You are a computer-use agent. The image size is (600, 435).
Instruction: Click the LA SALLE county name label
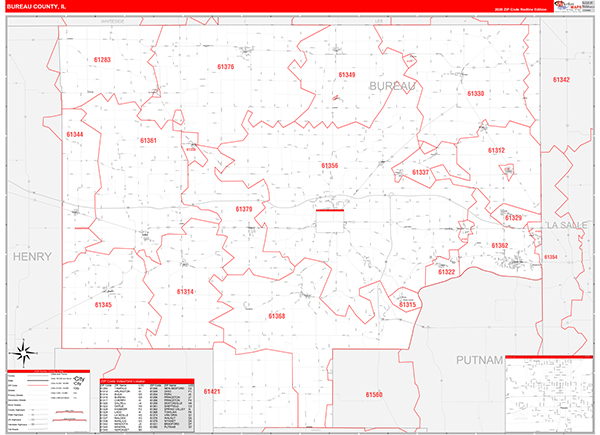(x=567, y=225)
